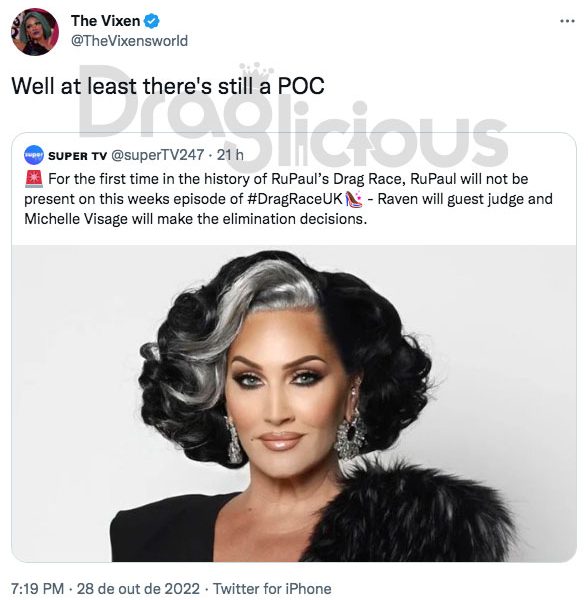588x600 pixels.
Task: Open the SUPER TV account name
Action: [77, 156]
